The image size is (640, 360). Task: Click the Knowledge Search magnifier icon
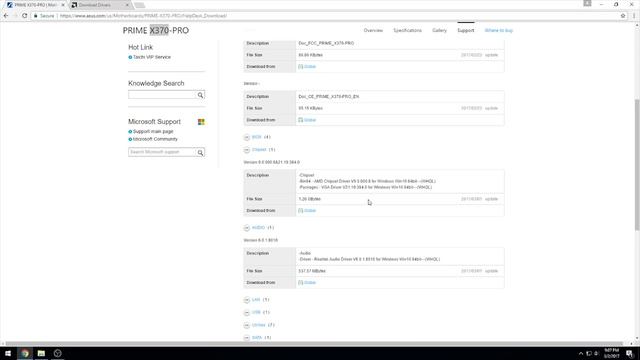(200, 95)
